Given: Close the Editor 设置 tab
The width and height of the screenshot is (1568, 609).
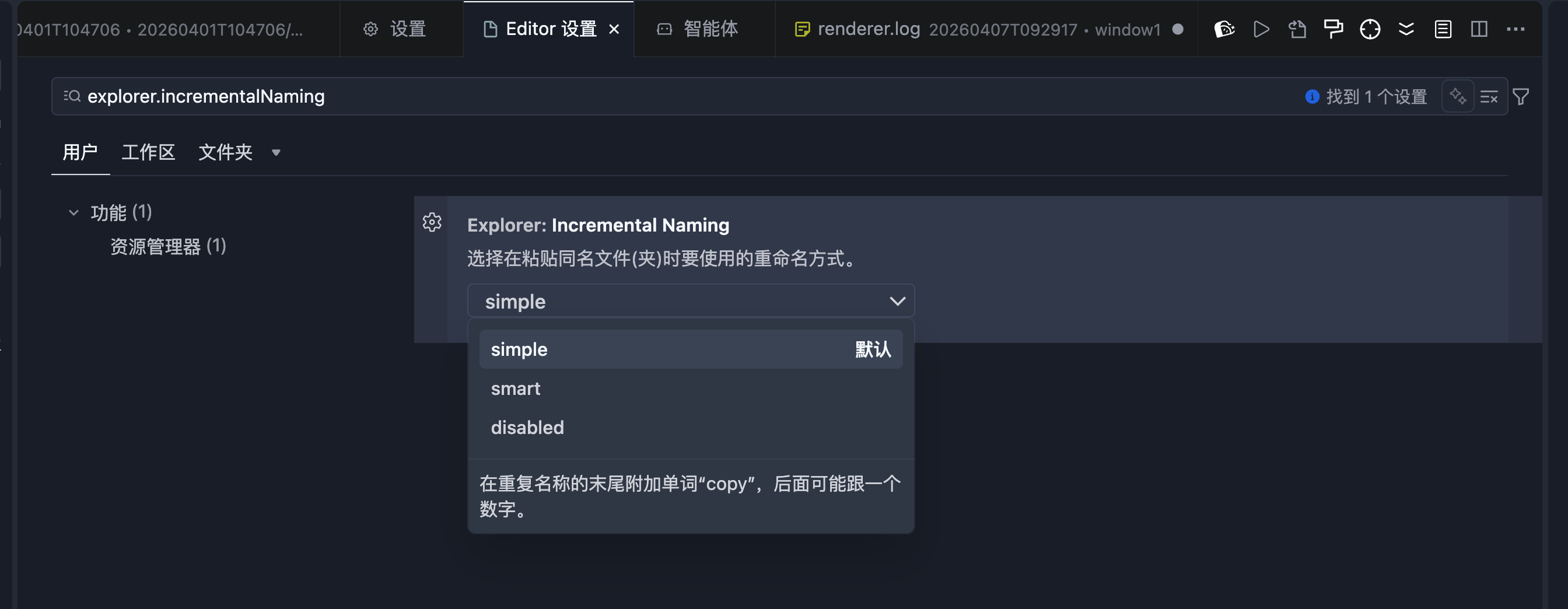Looking at the screenshot, I should coord(614,29).
